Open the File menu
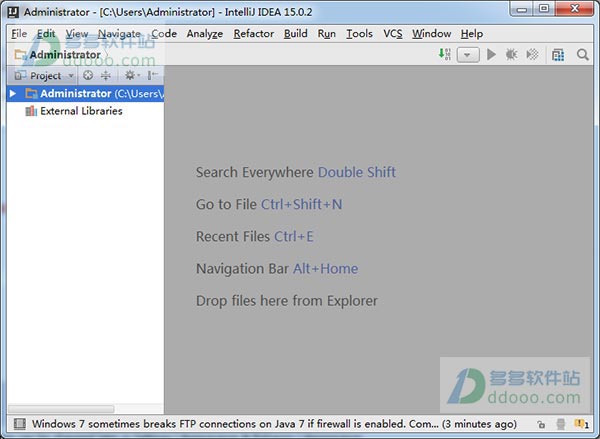The height and width of the screenshot is (439, 600). 19,34
